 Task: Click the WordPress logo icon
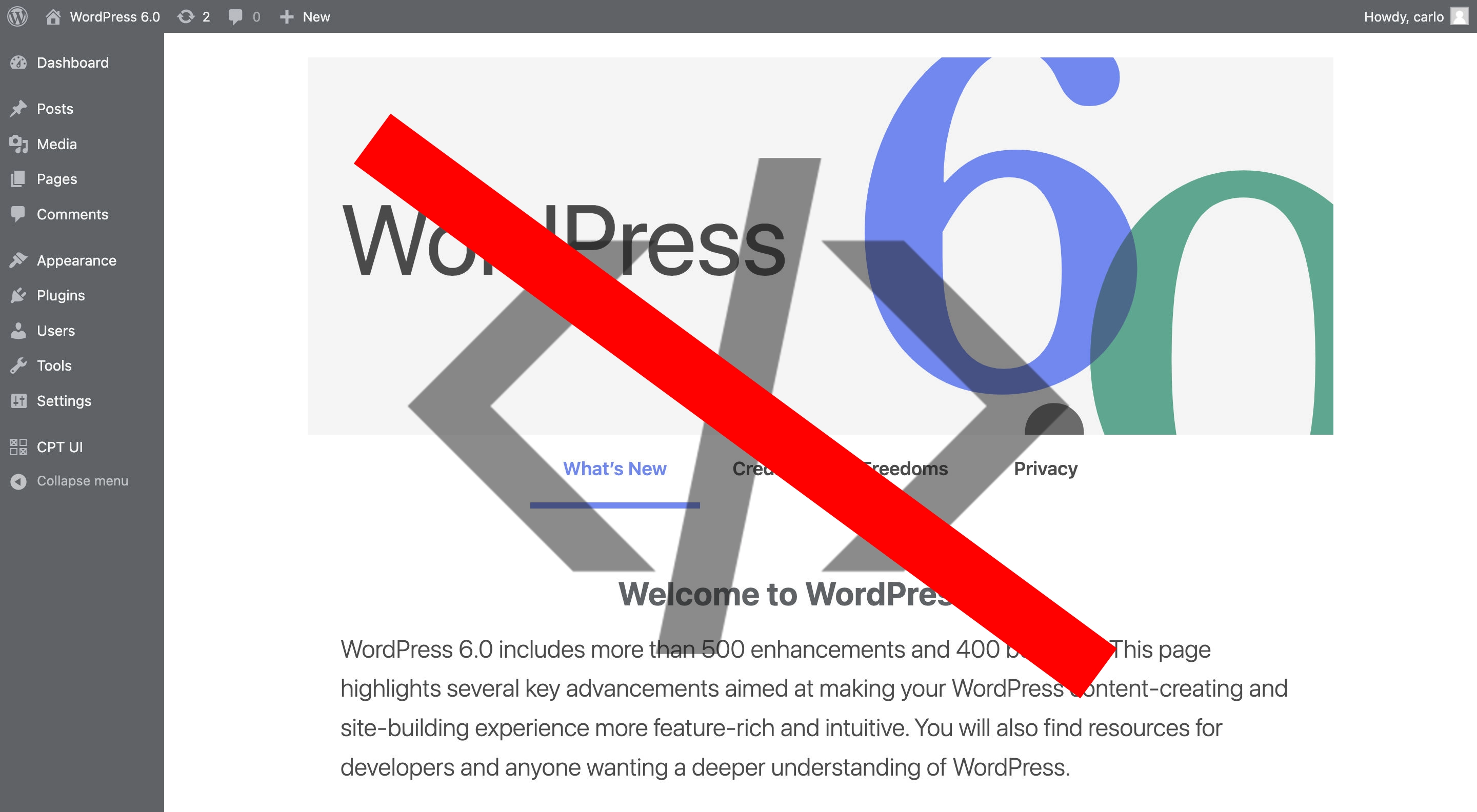pos(18,16)
